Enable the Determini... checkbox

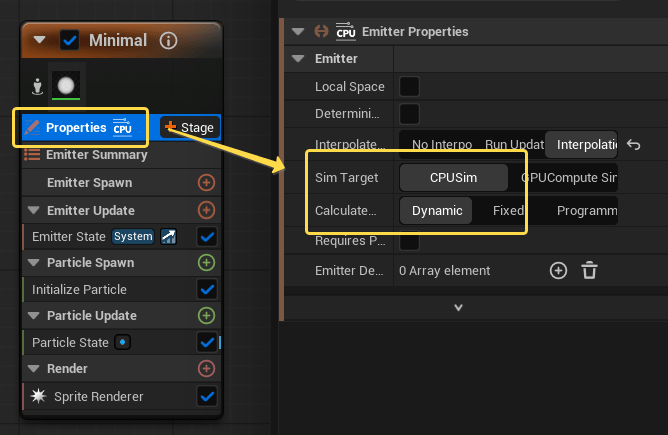[409, 114]
